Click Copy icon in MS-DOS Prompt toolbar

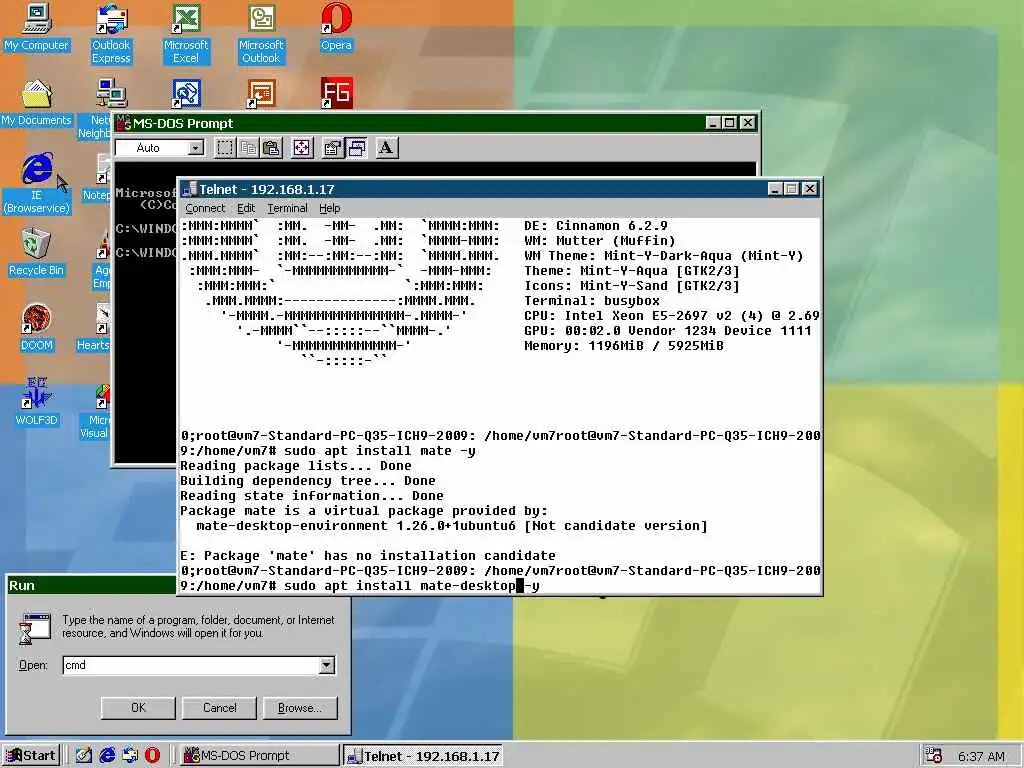tap(248, 148)
